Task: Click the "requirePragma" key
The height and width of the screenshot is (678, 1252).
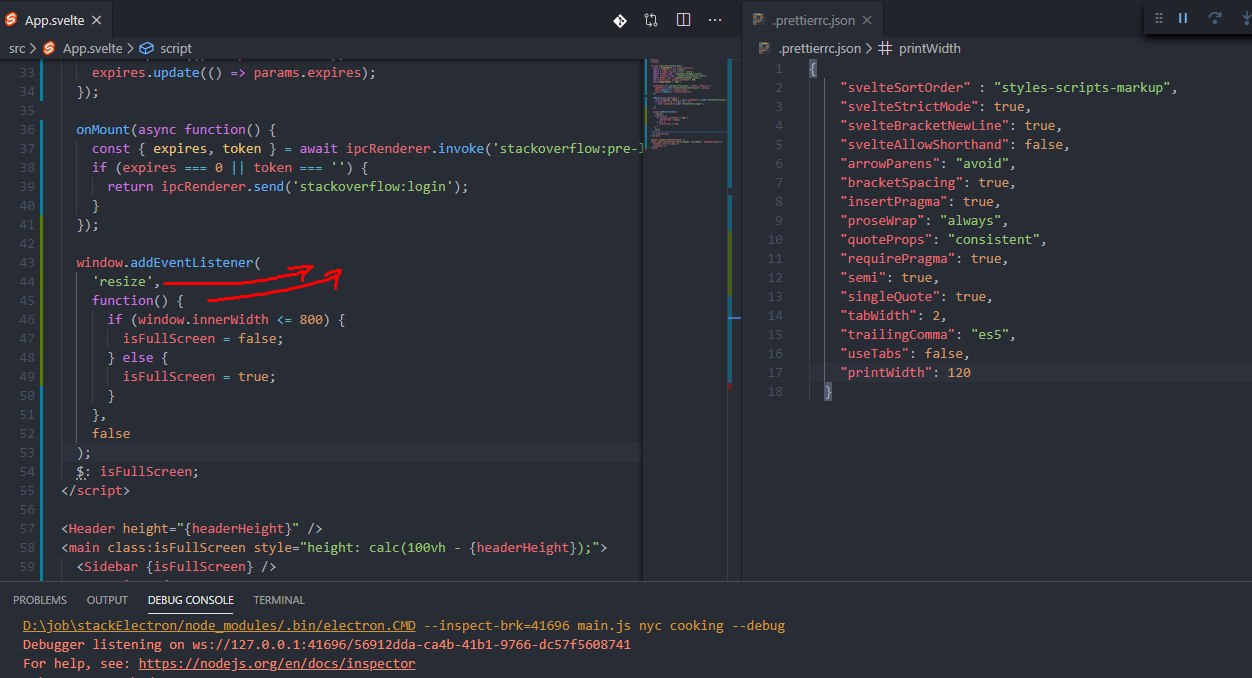Action: [902, 259]
